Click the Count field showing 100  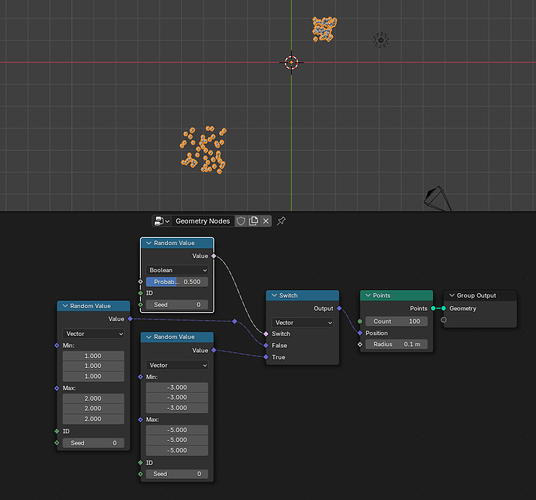tap(397, 321)
